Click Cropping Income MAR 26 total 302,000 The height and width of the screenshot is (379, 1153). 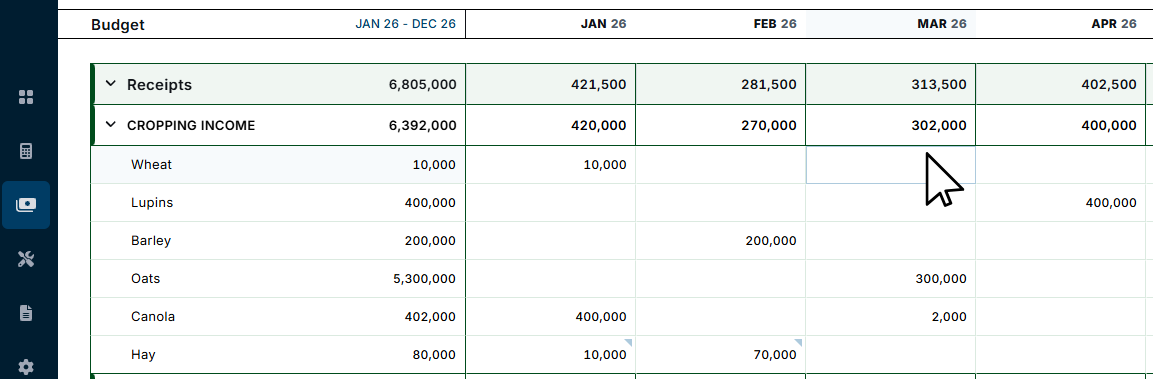938,126
